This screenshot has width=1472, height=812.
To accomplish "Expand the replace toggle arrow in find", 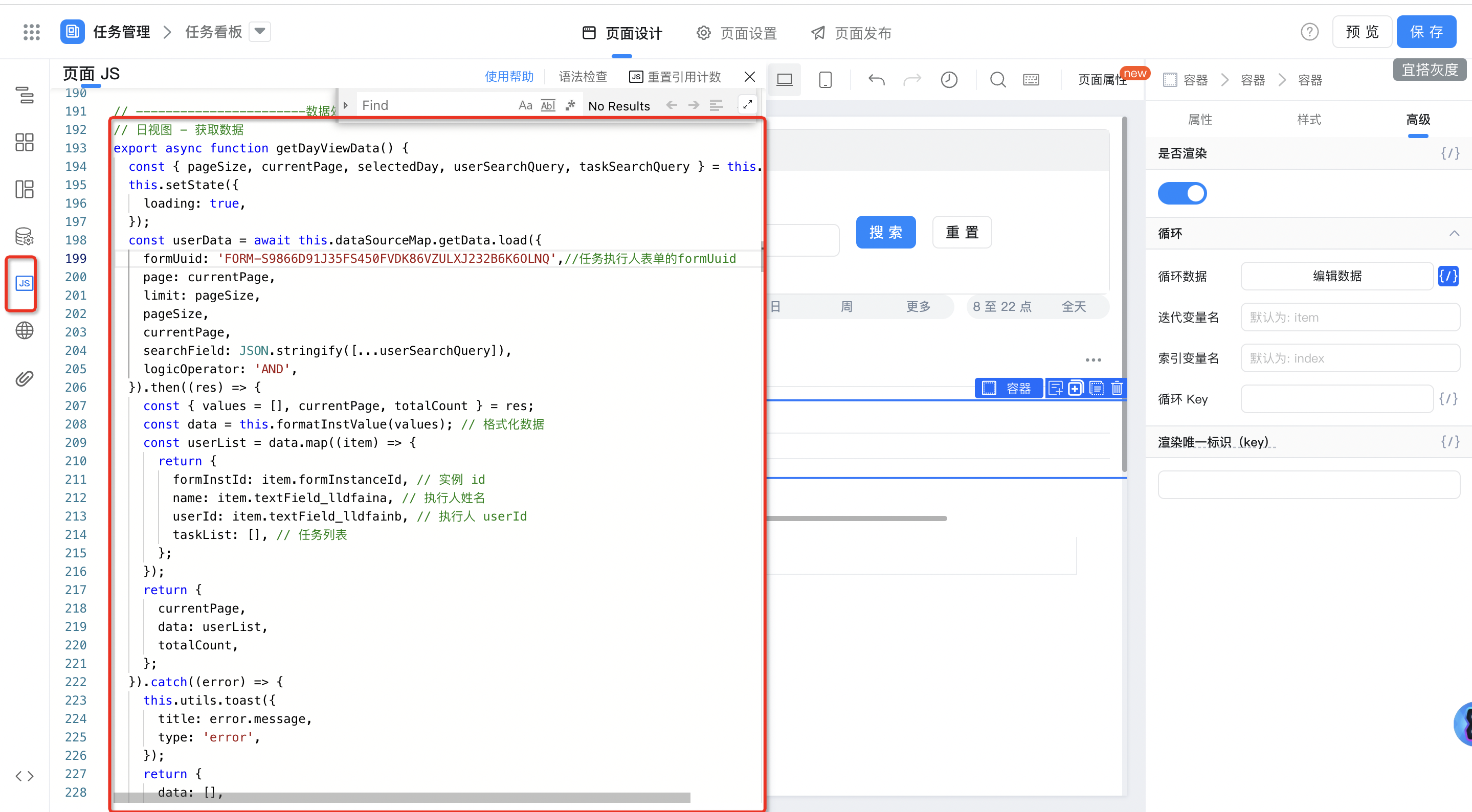I will [346, 105].
